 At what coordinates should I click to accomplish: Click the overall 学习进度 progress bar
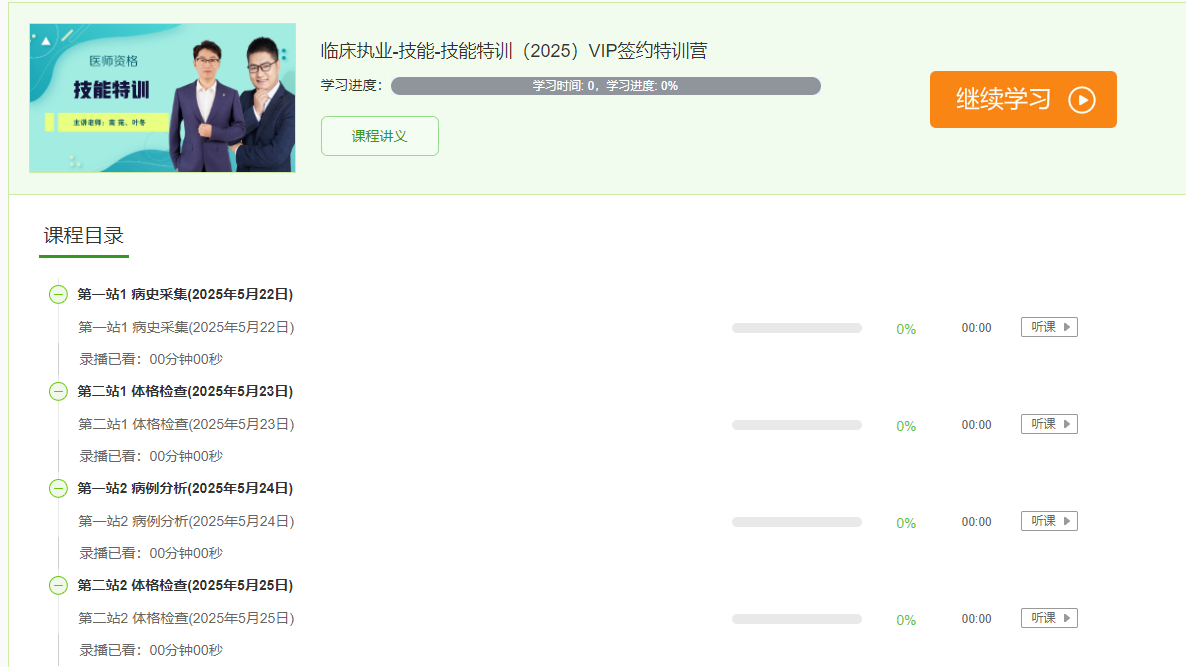(x=605, y=85)
